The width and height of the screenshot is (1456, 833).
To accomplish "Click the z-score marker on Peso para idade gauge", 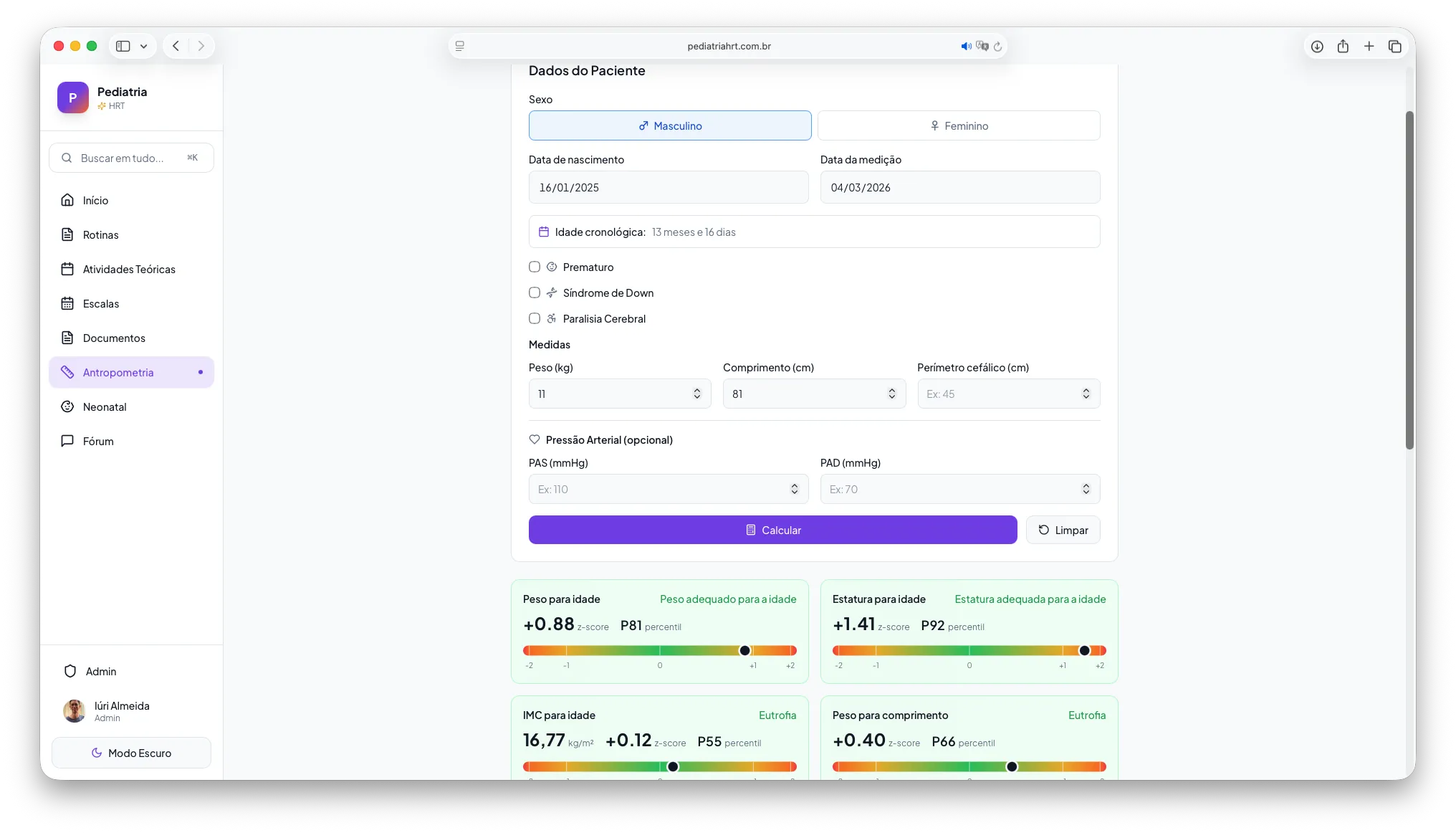I will coord(744,650).
